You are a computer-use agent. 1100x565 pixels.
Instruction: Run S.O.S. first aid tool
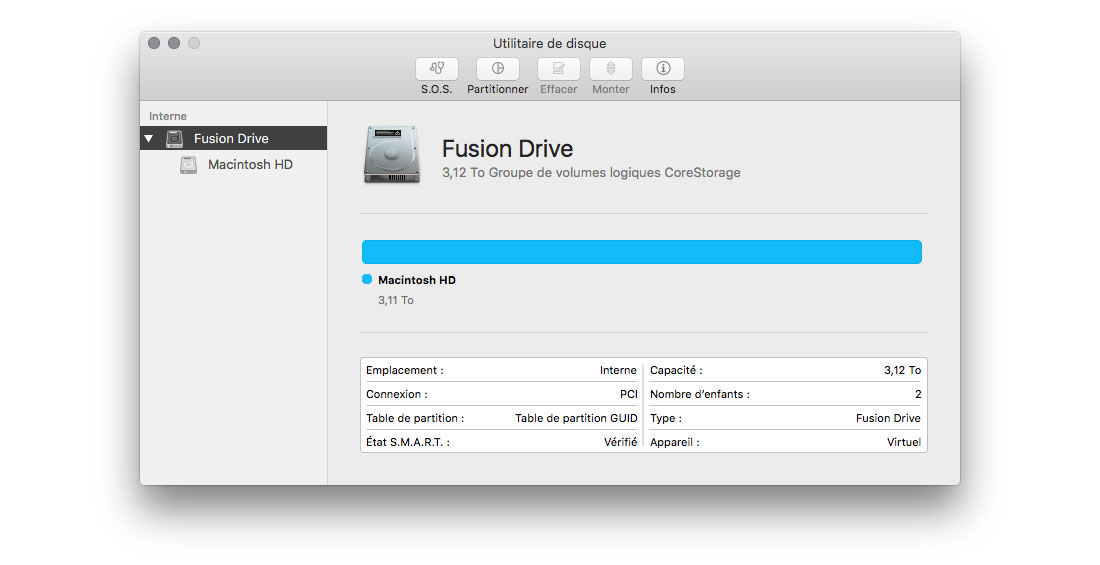click(436, 69)
